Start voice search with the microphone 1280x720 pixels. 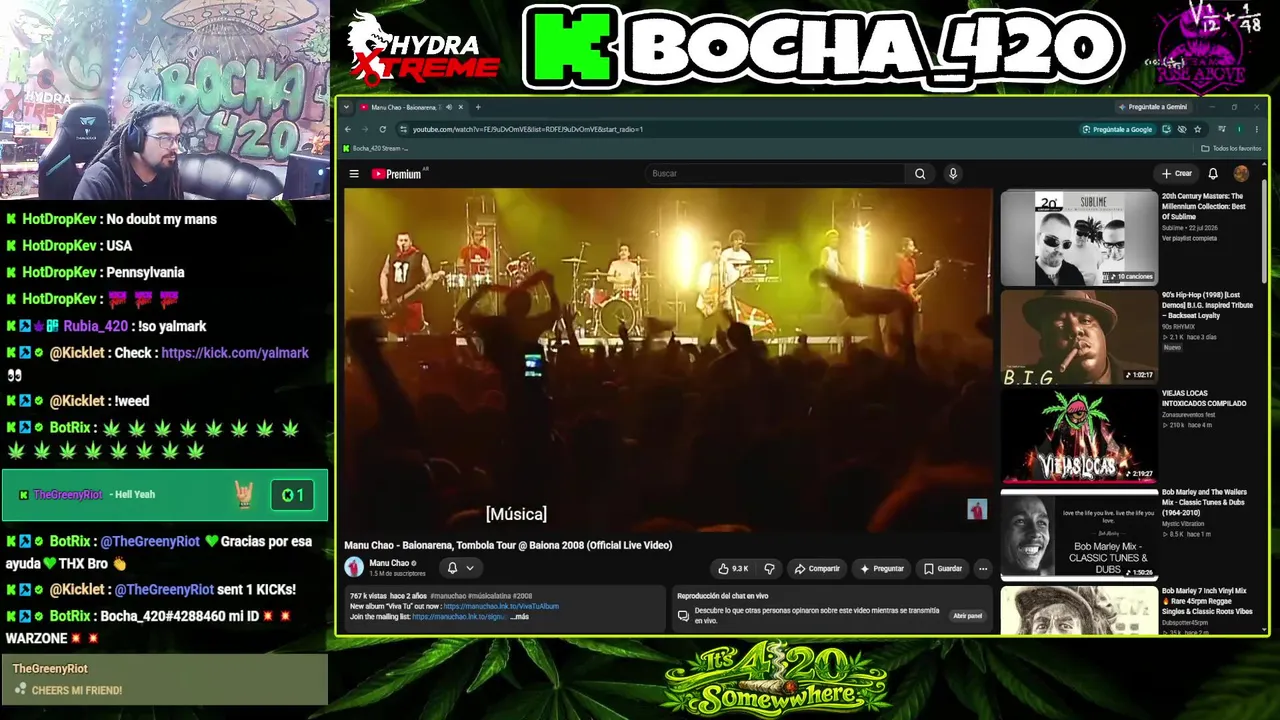(953, 174)
